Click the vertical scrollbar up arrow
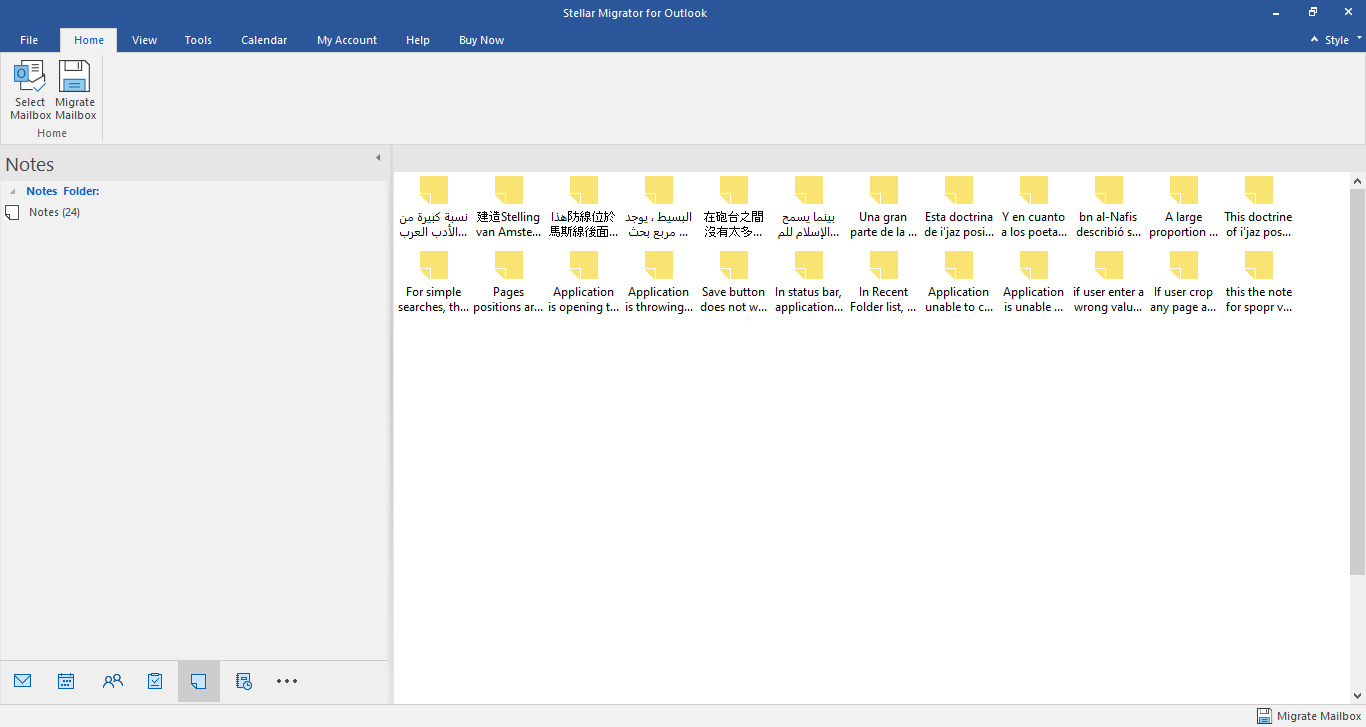The width and height of the screenshot is (1366, 727). 1357,182
